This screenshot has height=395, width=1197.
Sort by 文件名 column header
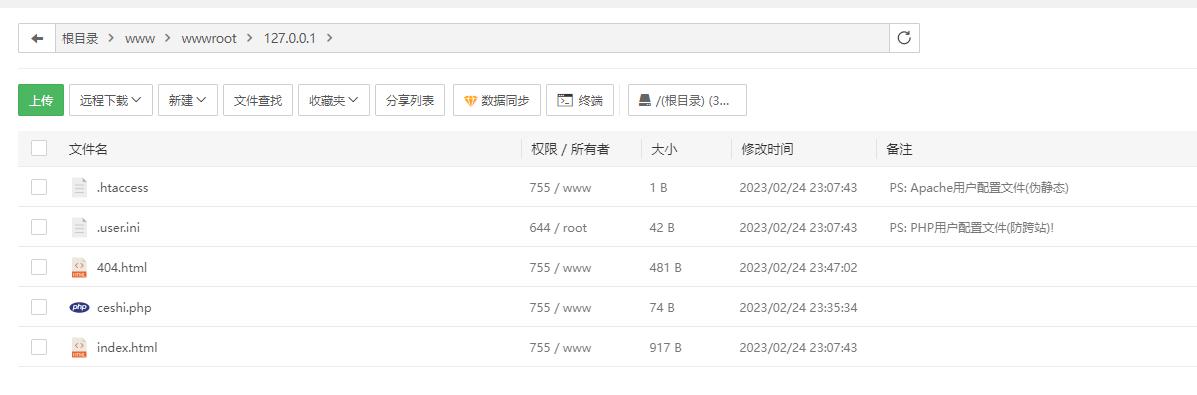click(x=88, y=149)
